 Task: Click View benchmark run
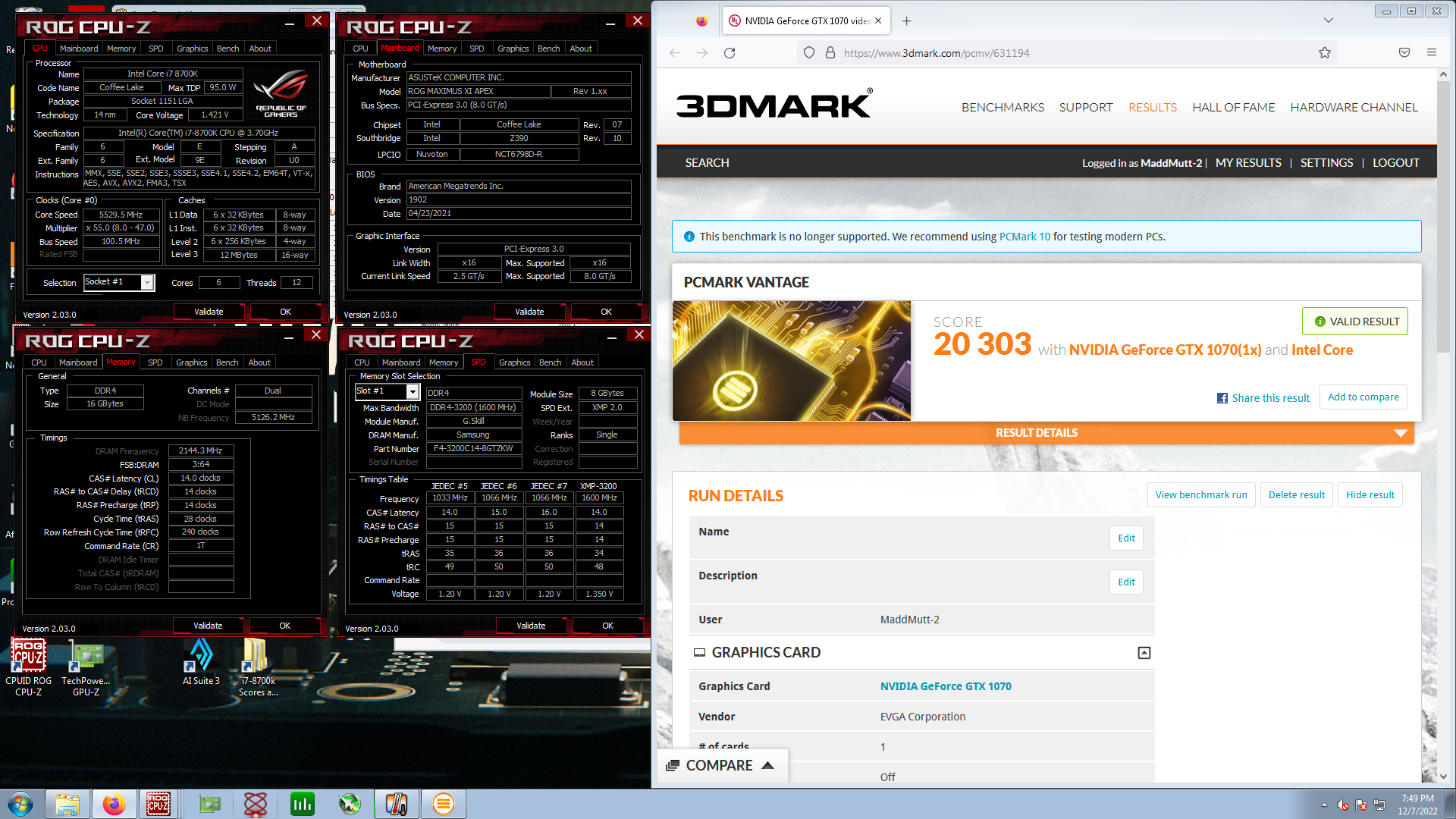coord(1200,494)
